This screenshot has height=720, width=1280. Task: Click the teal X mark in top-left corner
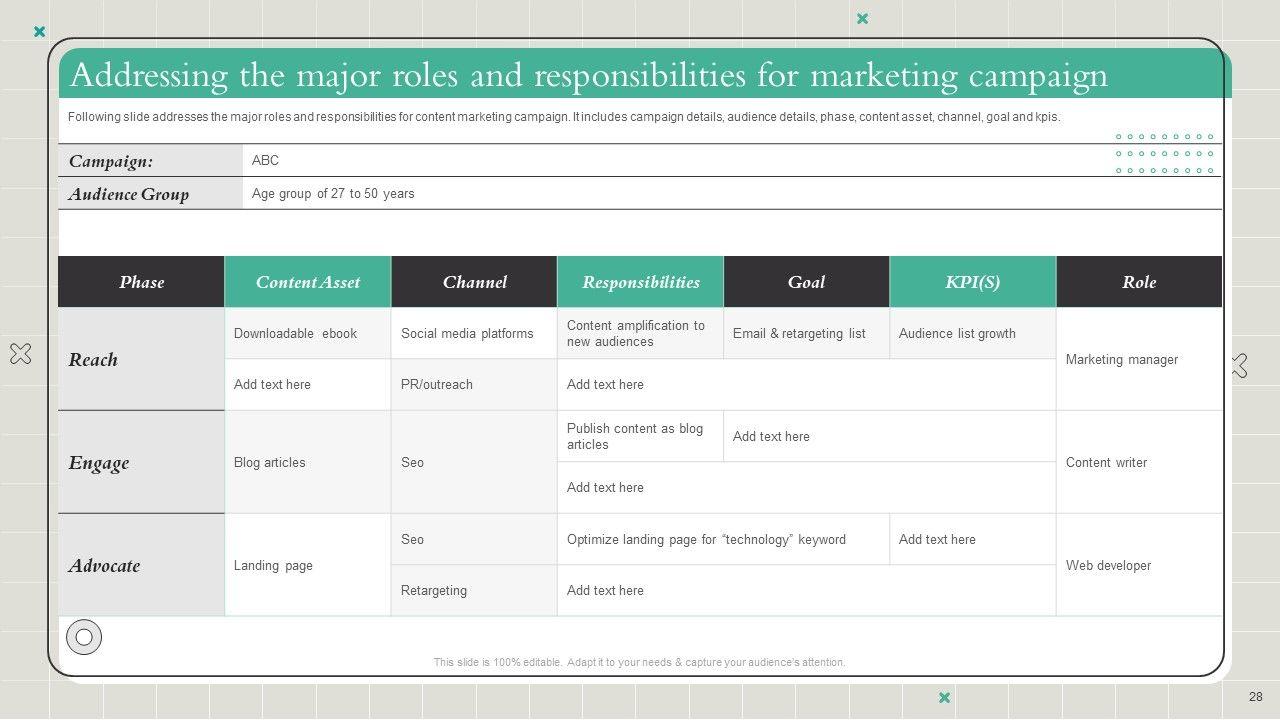coord(40,32)
